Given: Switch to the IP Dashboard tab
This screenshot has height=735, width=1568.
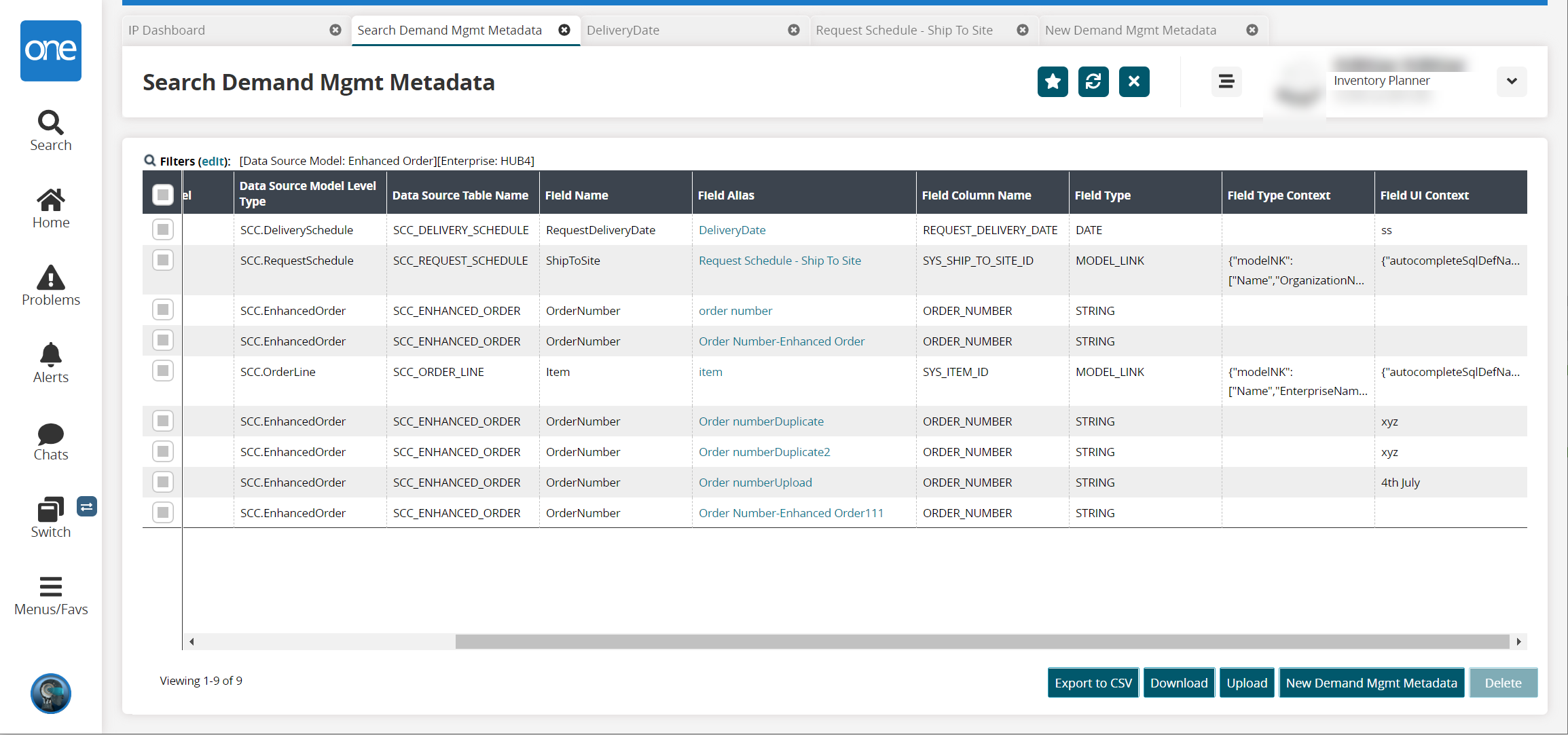Looking at the screenshot, I should coord(167,30).
